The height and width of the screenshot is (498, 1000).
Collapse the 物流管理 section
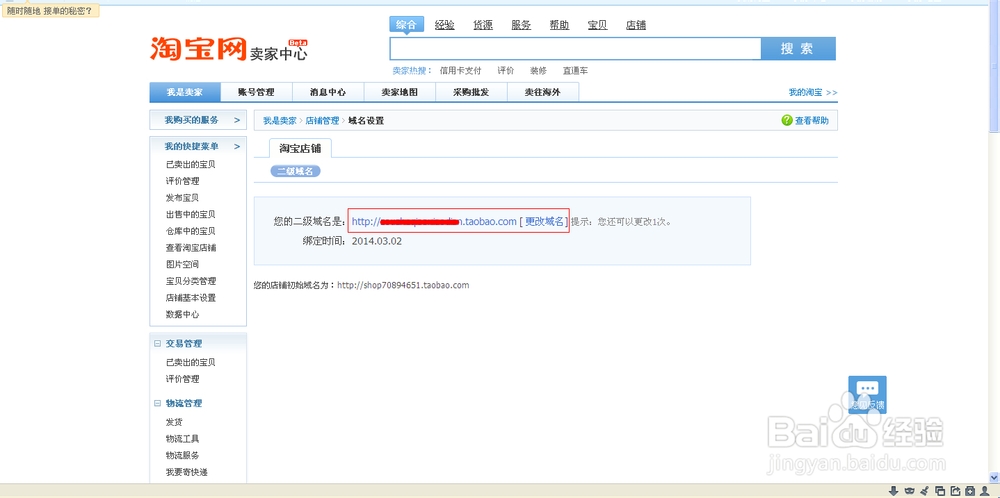[x=158, y=403]
